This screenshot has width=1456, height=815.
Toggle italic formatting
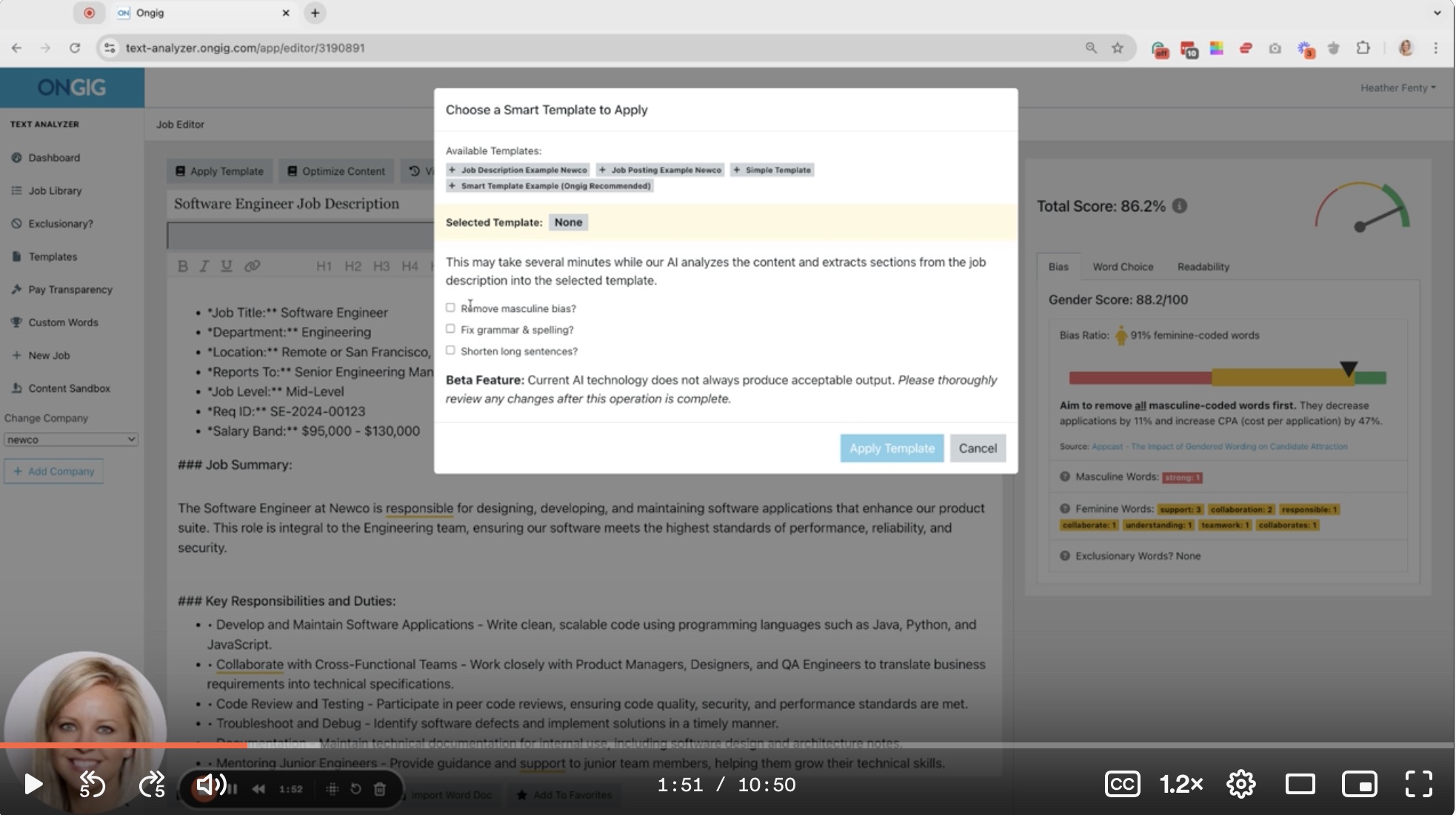click(204, 266)
